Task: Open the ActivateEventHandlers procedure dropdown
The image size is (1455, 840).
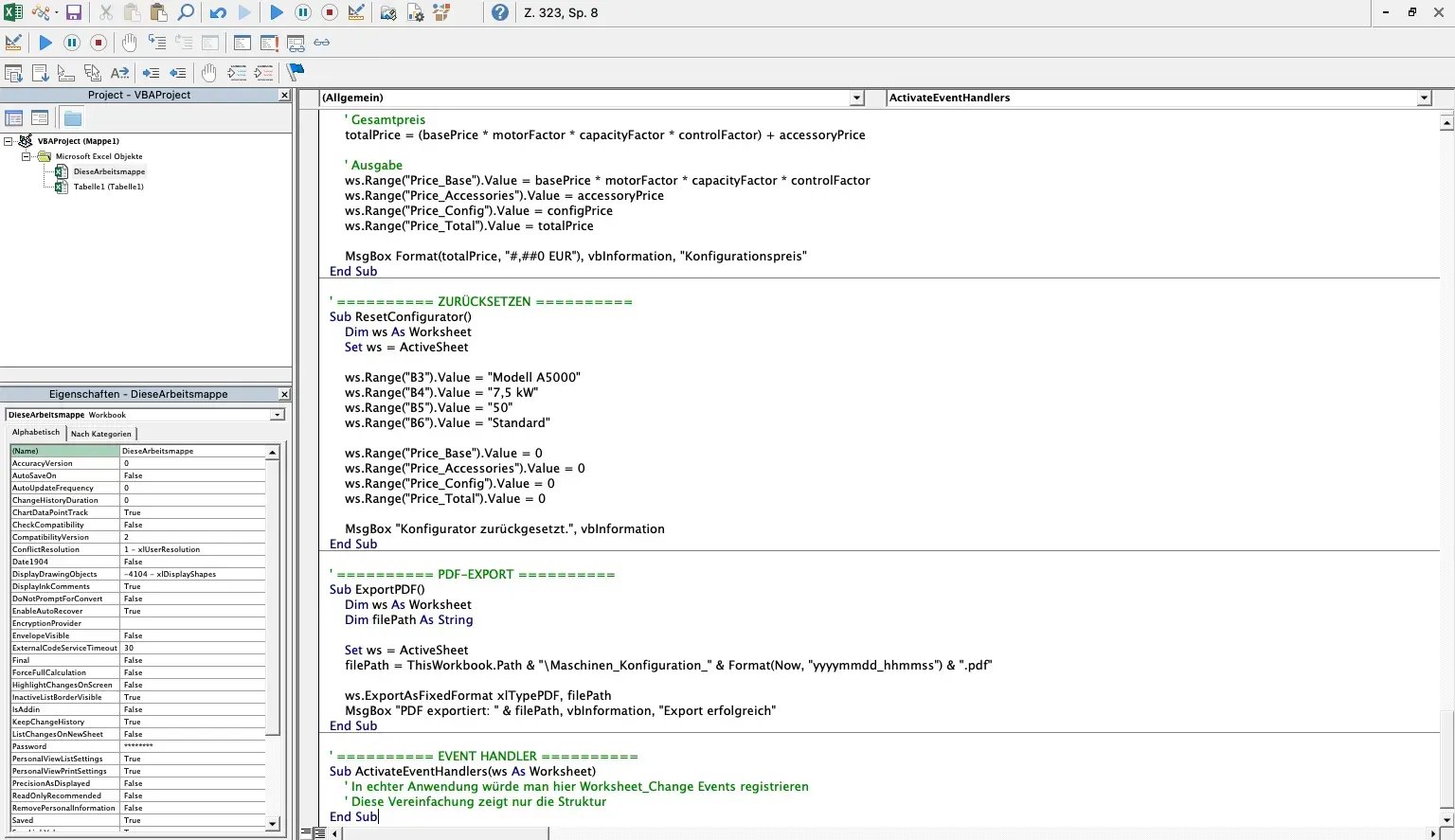Action: coord(1424,98)
